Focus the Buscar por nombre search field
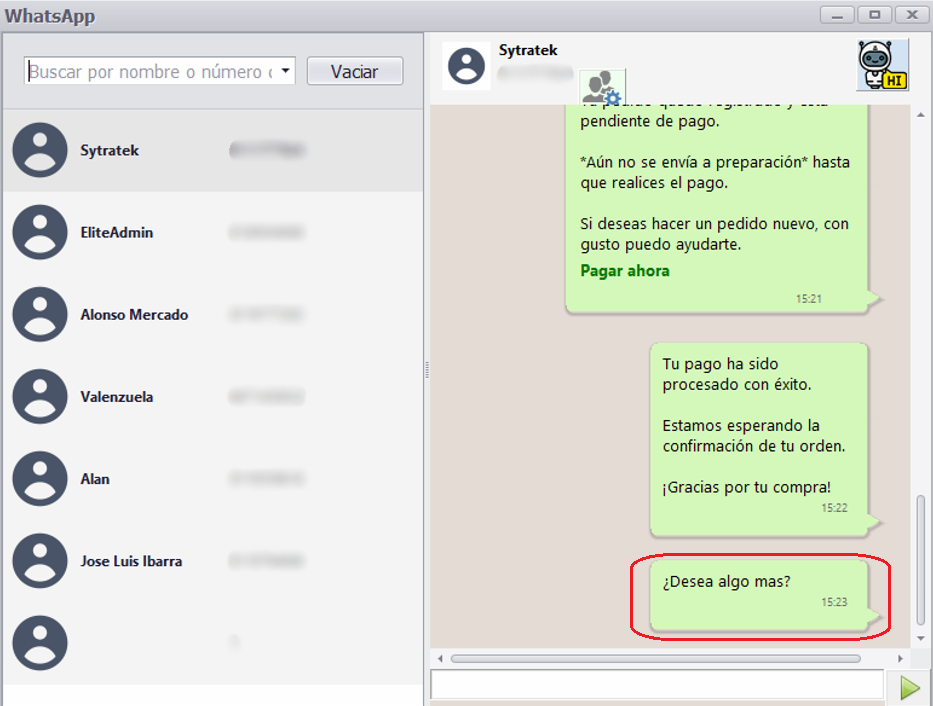 pos(150,72)
